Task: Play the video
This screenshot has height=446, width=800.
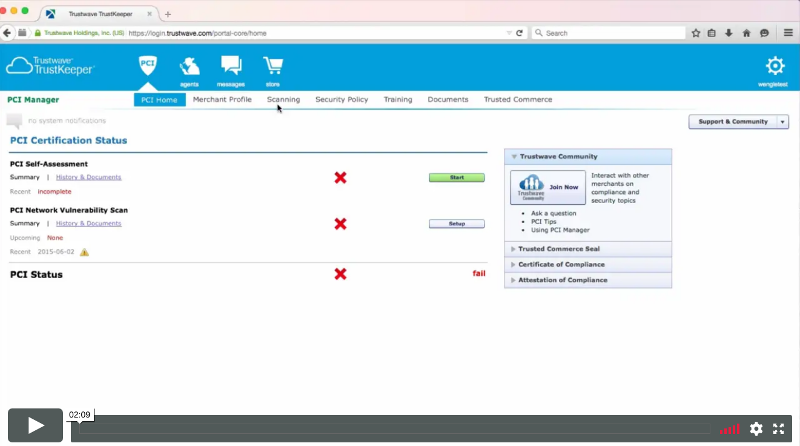Action: click(35, 426)
